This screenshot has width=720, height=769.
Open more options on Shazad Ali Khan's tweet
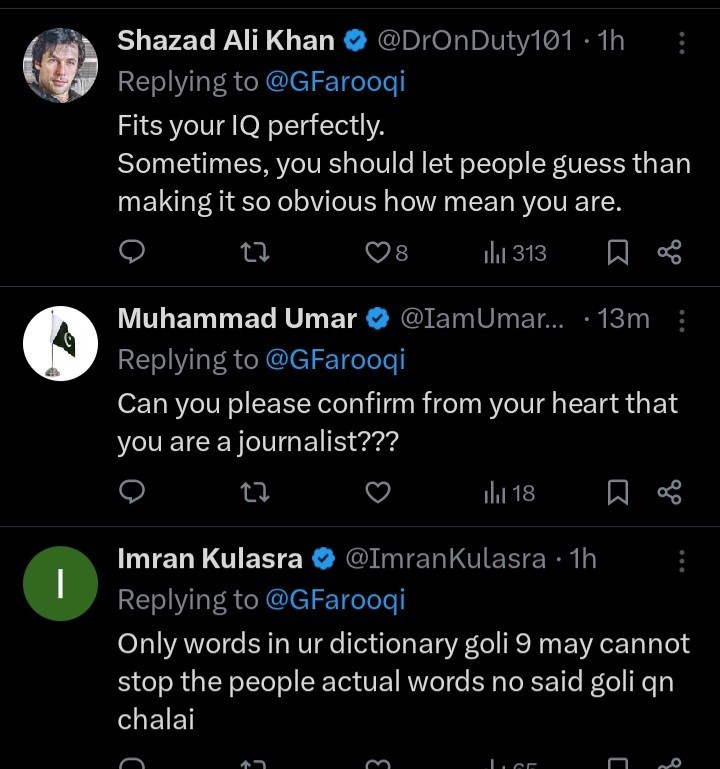(682, 41)
